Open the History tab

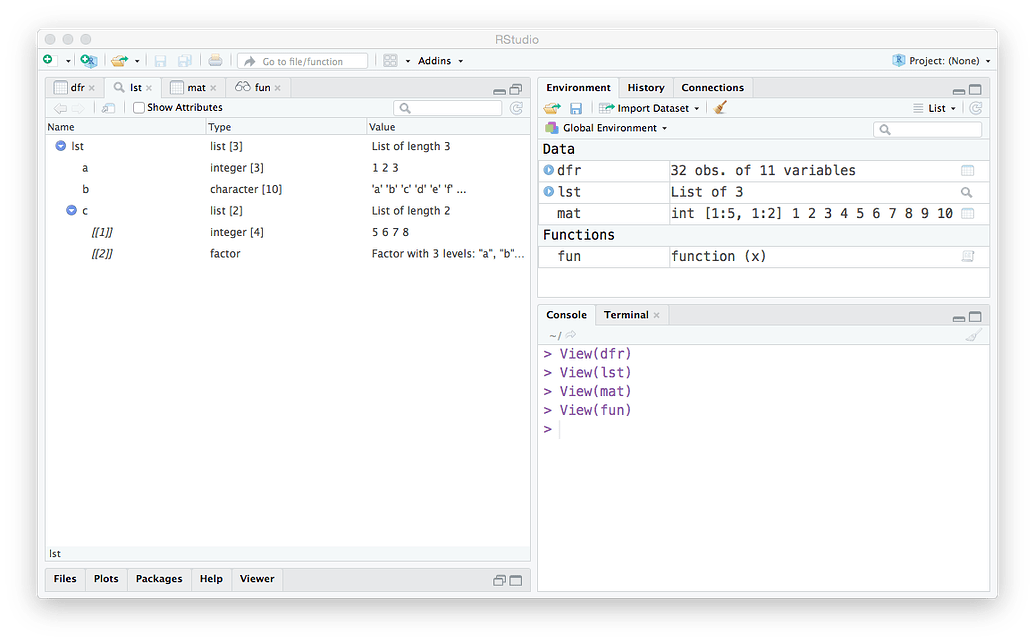click(x=646, y=88)
